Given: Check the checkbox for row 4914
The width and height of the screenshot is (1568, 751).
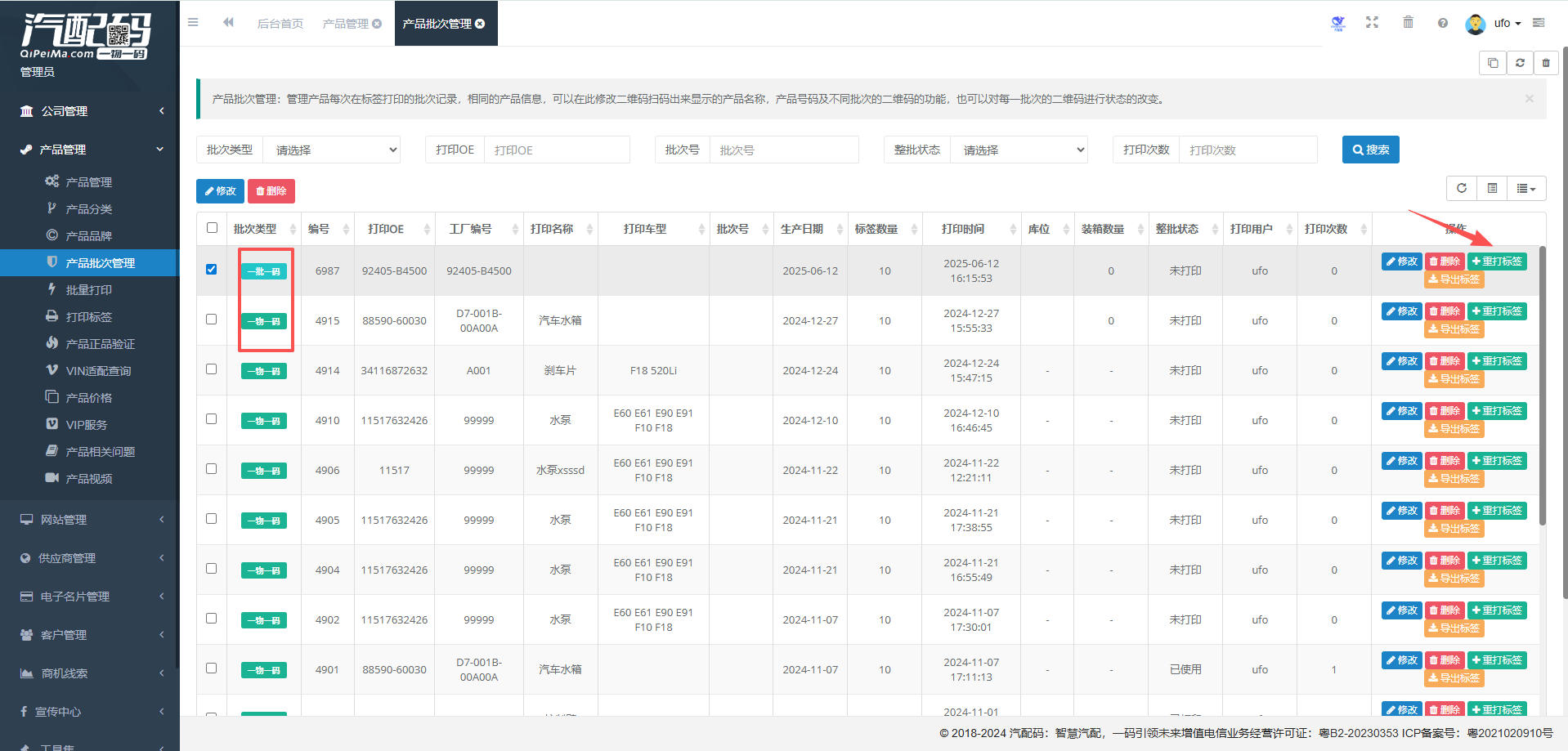Looking at the screenshot, I should pyautogui.click(x=212, y=369).
